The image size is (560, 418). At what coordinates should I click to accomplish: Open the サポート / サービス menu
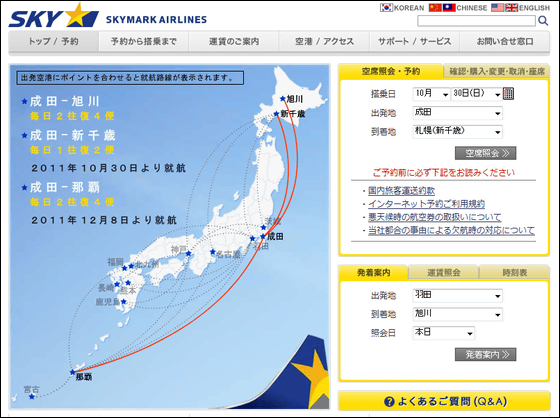pyautogui.click(x=415, y=41)
